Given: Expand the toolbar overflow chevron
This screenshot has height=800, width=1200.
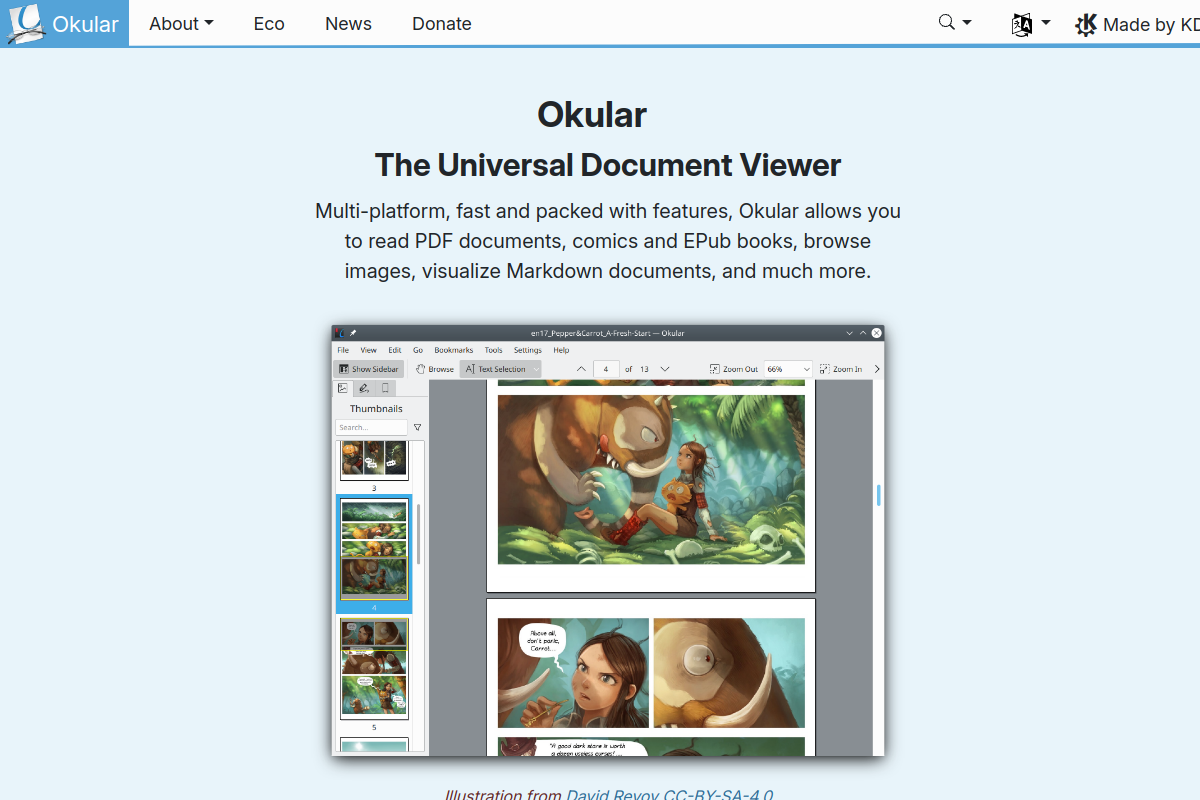Looking at the screenshot, I should pyautogui.click(x=877, y=369).
